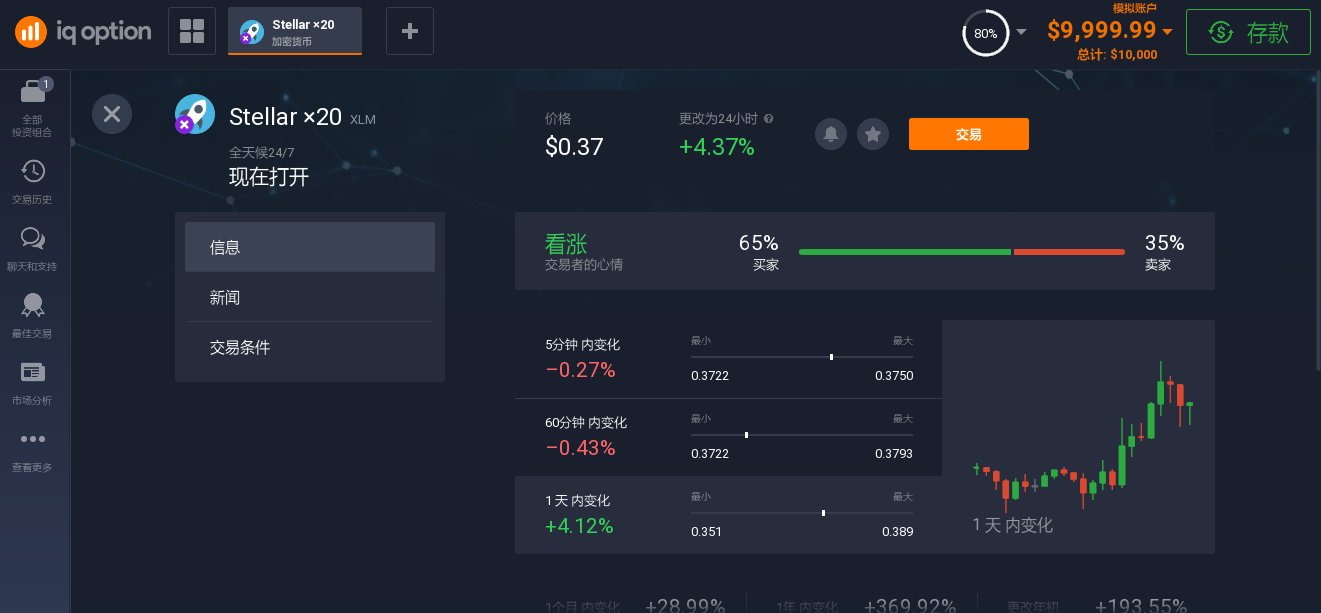Select the 新闻 menu item
This screenshot has height=613, width=1321.
pyautogui.click(x=310, y=297)
